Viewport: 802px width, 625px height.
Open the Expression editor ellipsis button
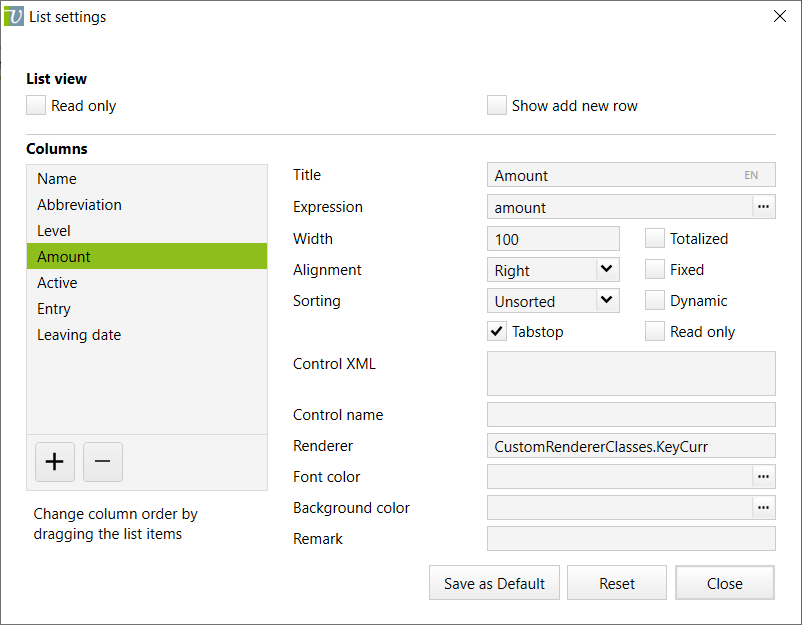pos(763,207)
